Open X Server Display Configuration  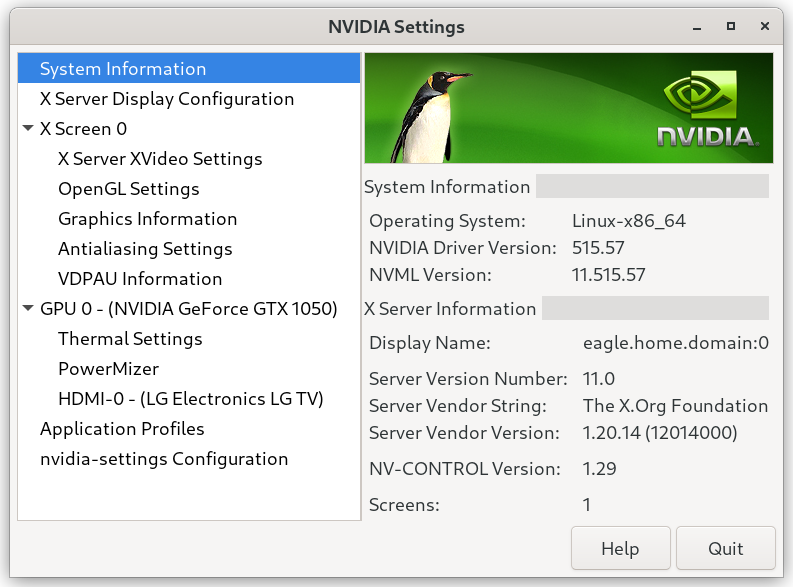(x=189, y=99)
